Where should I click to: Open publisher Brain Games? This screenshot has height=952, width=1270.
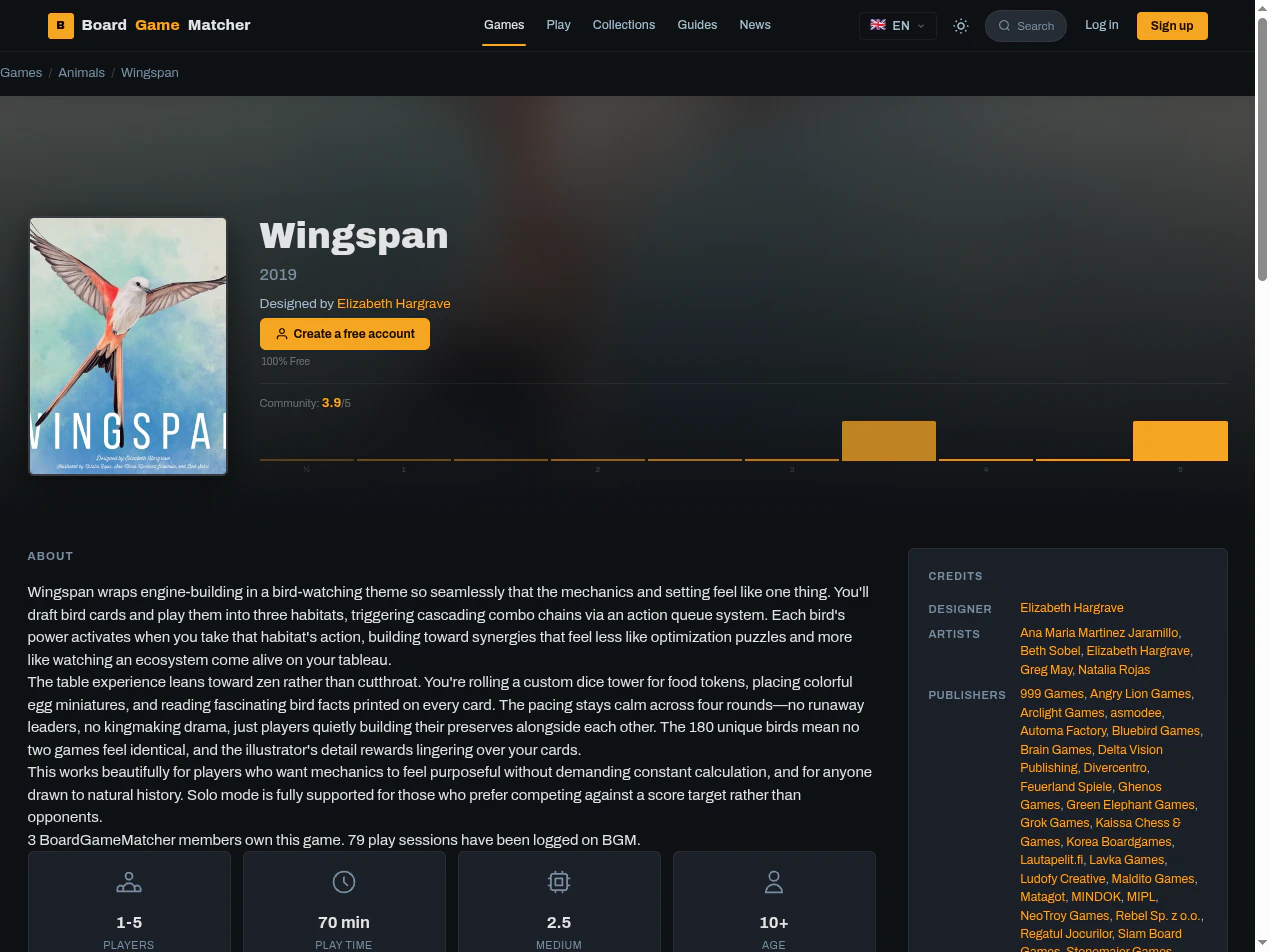(x=1056, y=750)
